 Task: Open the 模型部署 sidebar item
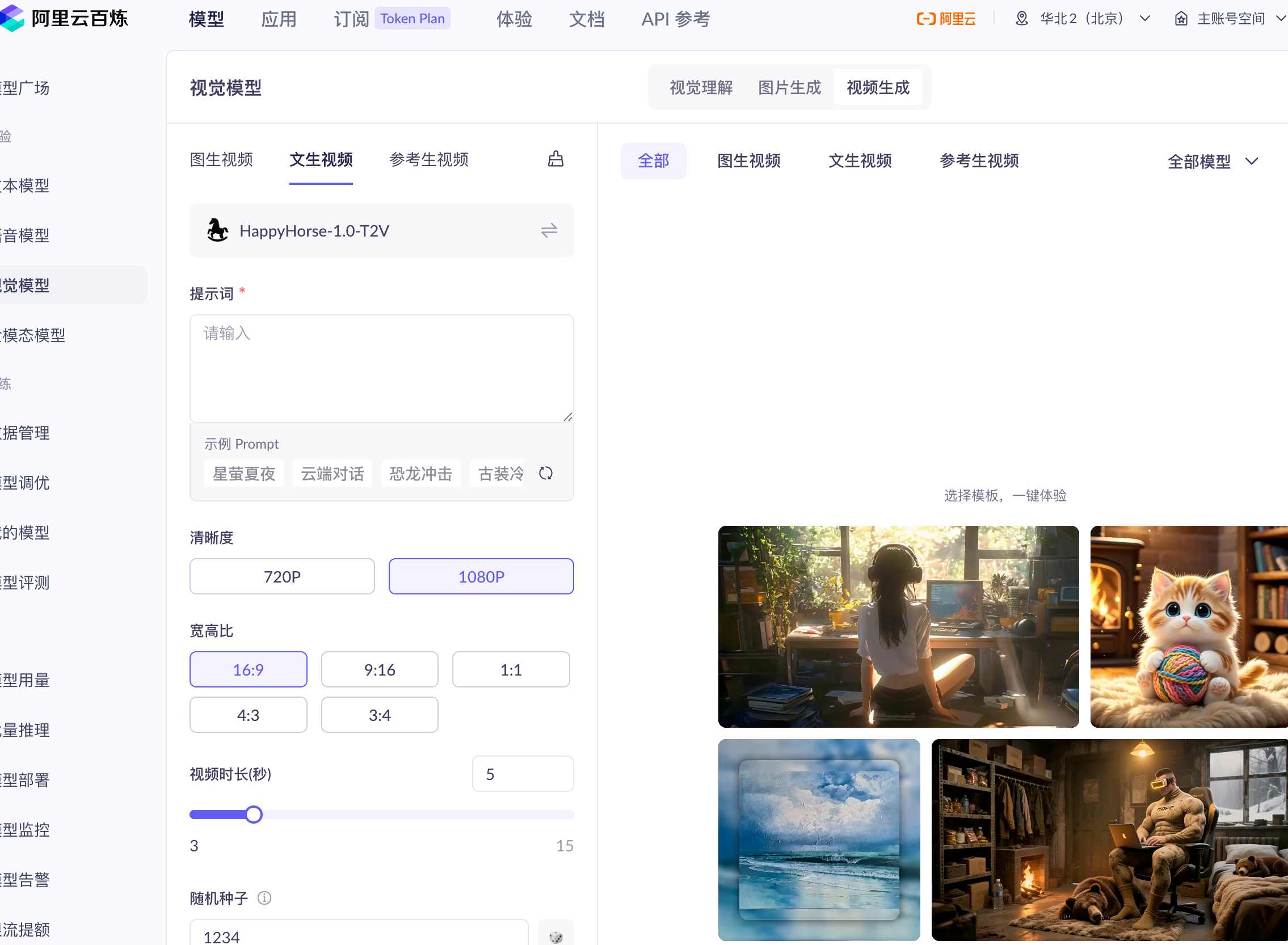pos(25,780)
